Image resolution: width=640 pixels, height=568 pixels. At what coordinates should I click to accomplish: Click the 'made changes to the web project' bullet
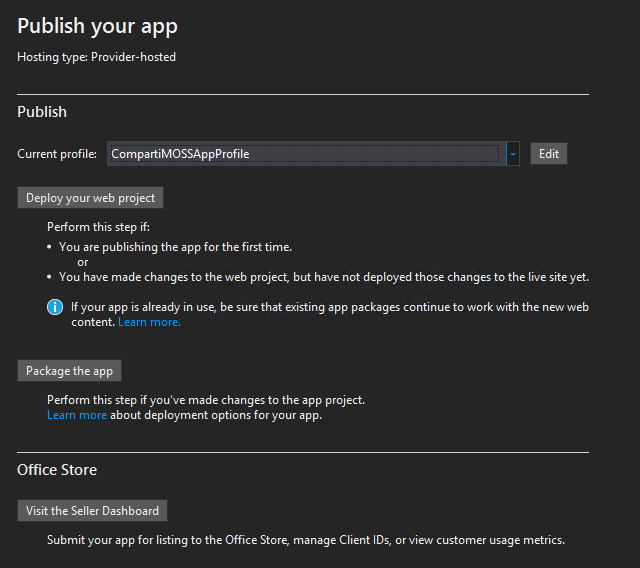323,277
